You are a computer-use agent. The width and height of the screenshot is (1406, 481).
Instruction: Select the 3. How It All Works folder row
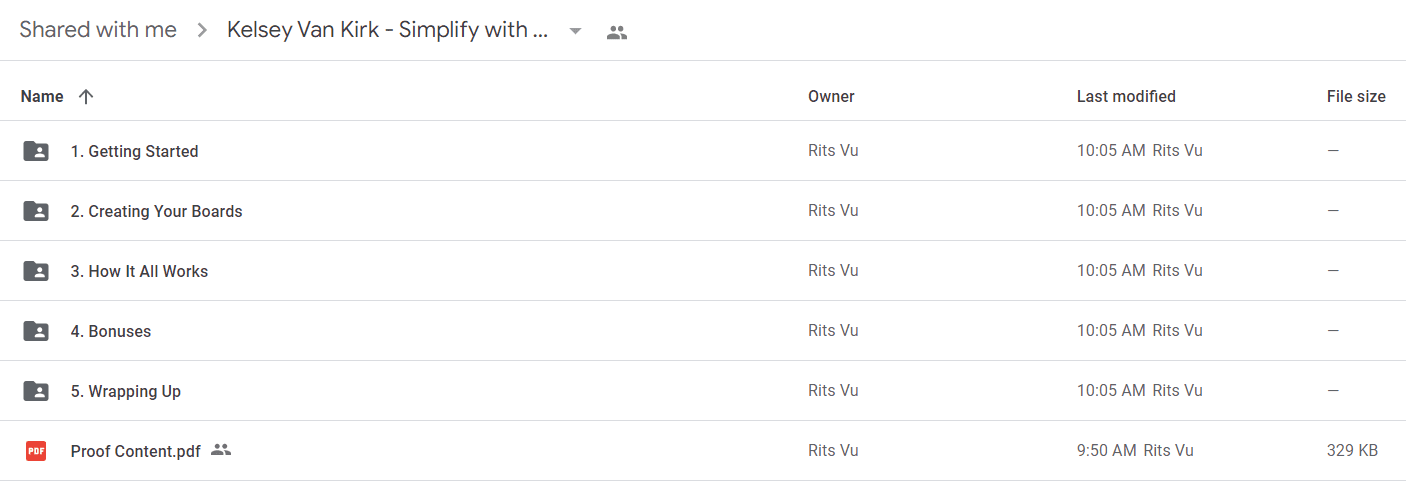(x=703, y=271)
